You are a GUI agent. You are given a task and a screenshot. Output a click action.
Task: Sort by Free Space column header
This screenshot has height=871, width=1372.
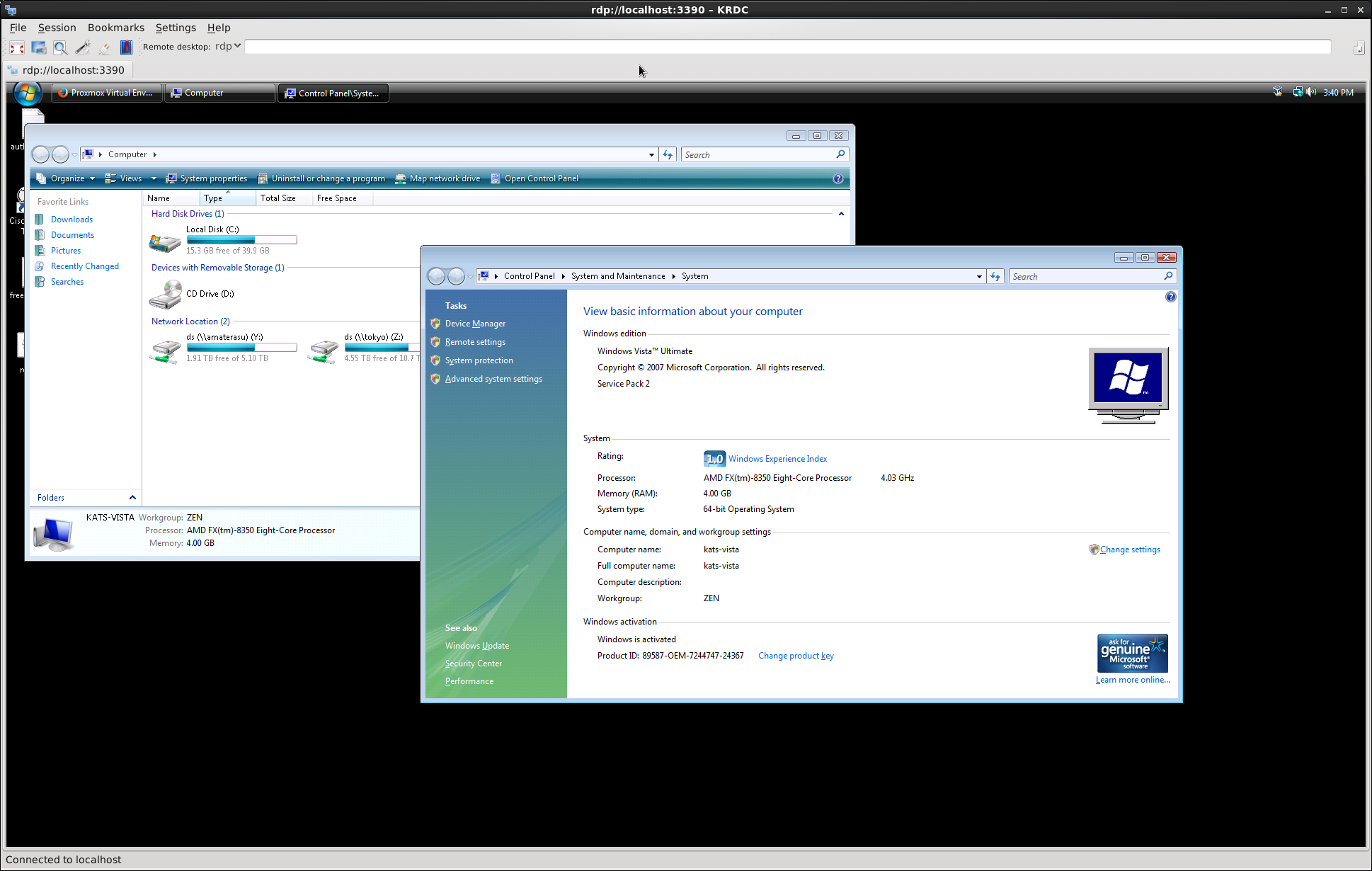click(342, 198)
